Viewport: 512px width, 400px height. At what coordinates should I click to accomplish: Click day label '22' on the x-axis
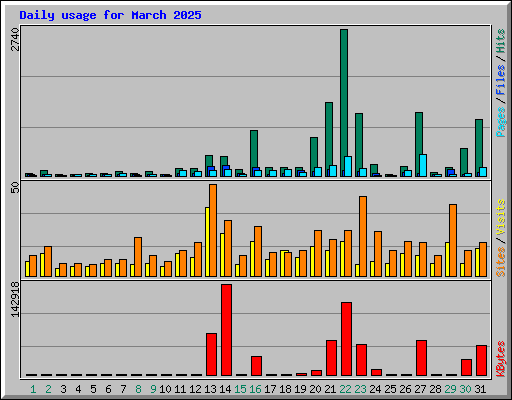point(345,389)
